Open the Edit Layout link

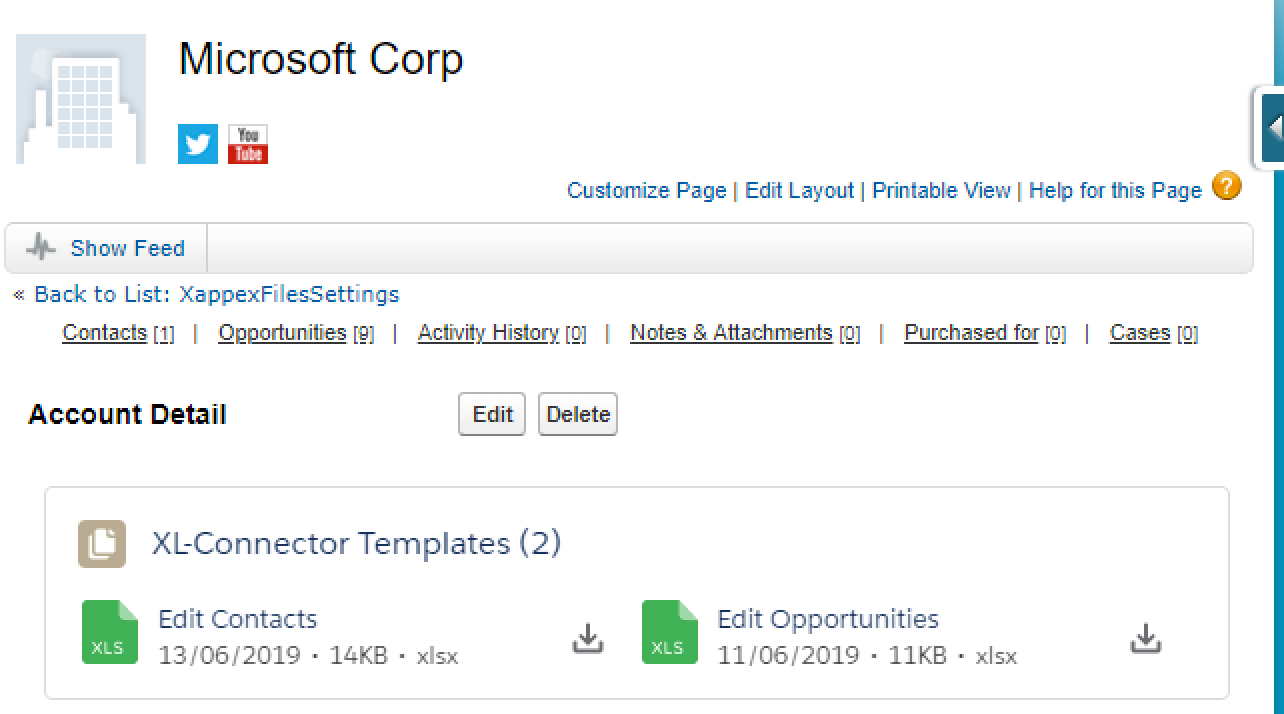[x=800, y=191]
